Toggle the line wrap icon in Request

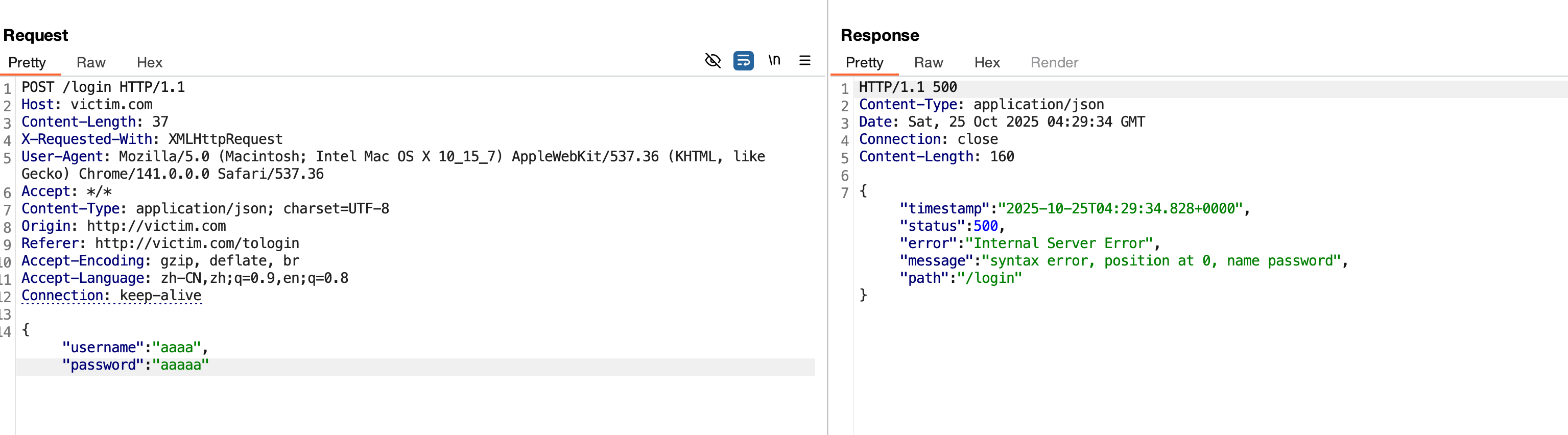(743, 61)
